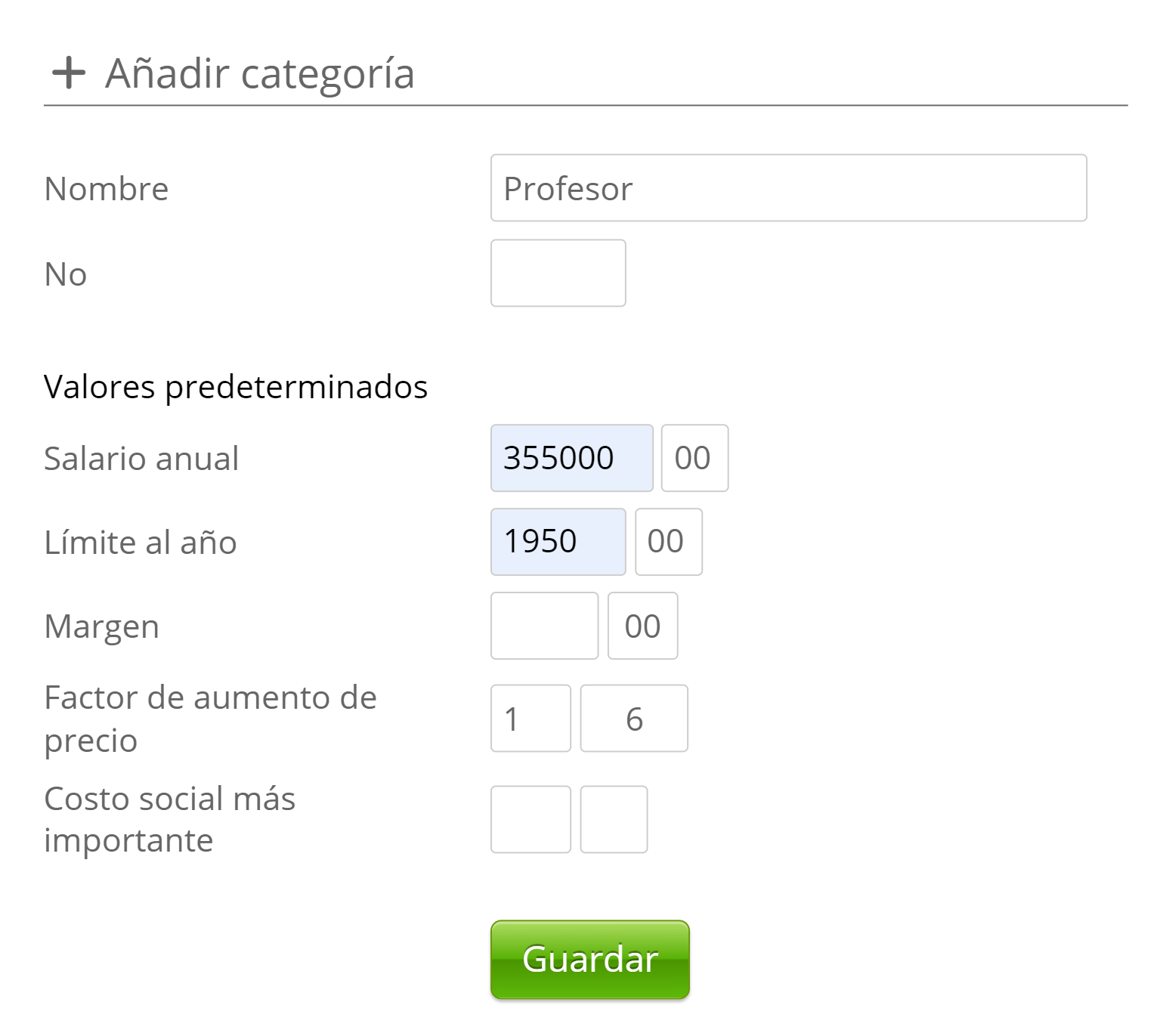Focus the empty No input field
This screenshot has width=1157, height=1036.
pyautogui.click(x=558, y=274)
